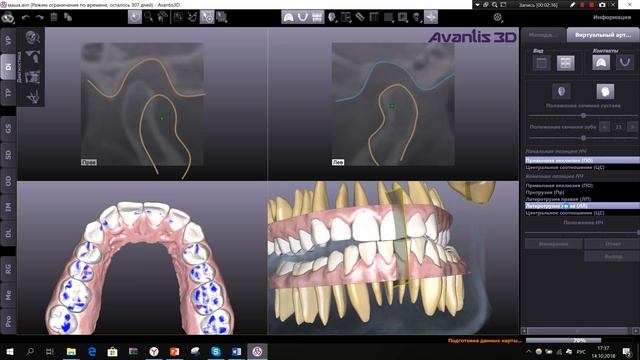
Task: Open the DL sidebar module
Action: coord(8,233)
